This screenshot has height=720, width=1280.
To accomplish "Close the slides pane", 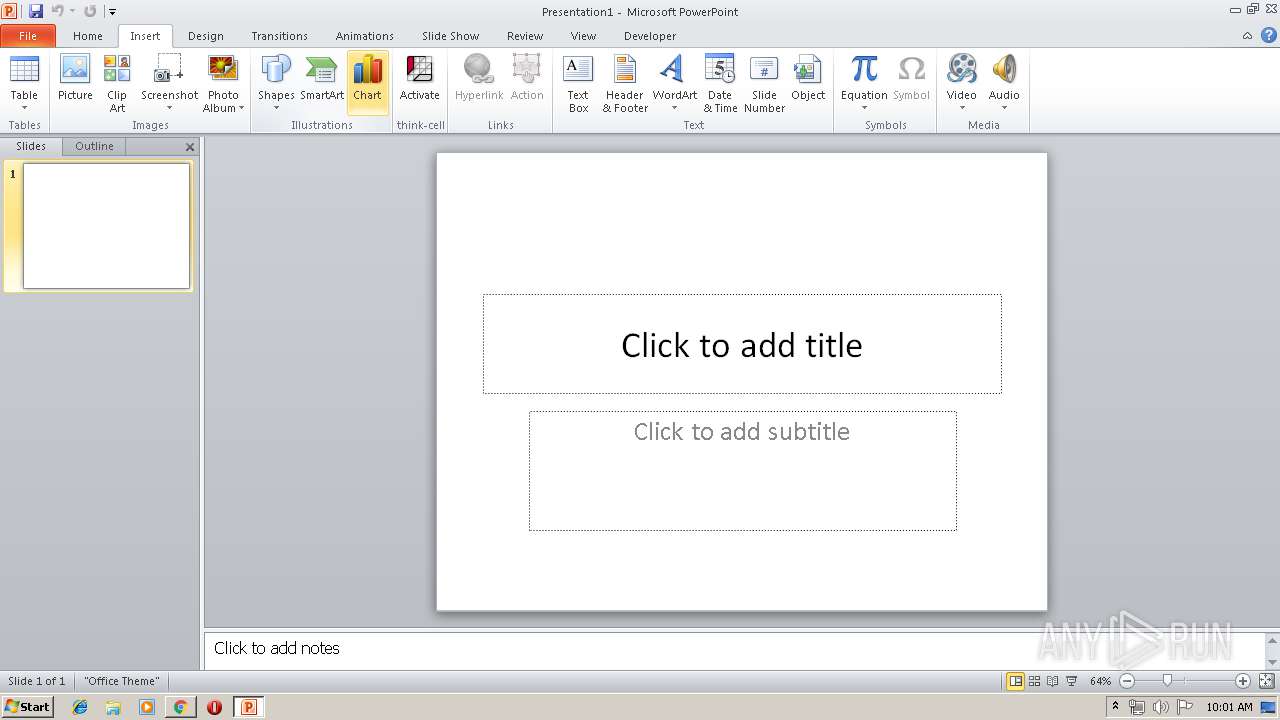I will (x=190, y=147).
